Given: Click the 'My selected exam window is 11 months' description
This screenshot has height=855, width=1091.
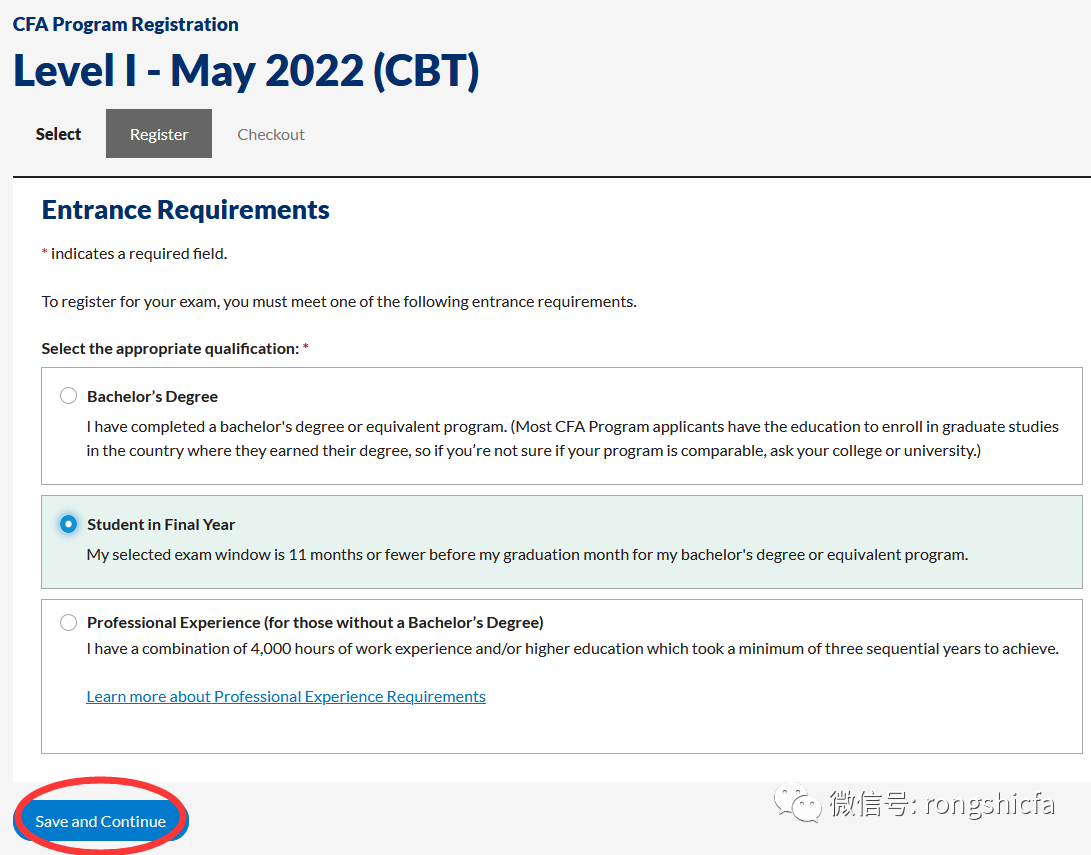Looking at the screenshot, I should [527, 554].
